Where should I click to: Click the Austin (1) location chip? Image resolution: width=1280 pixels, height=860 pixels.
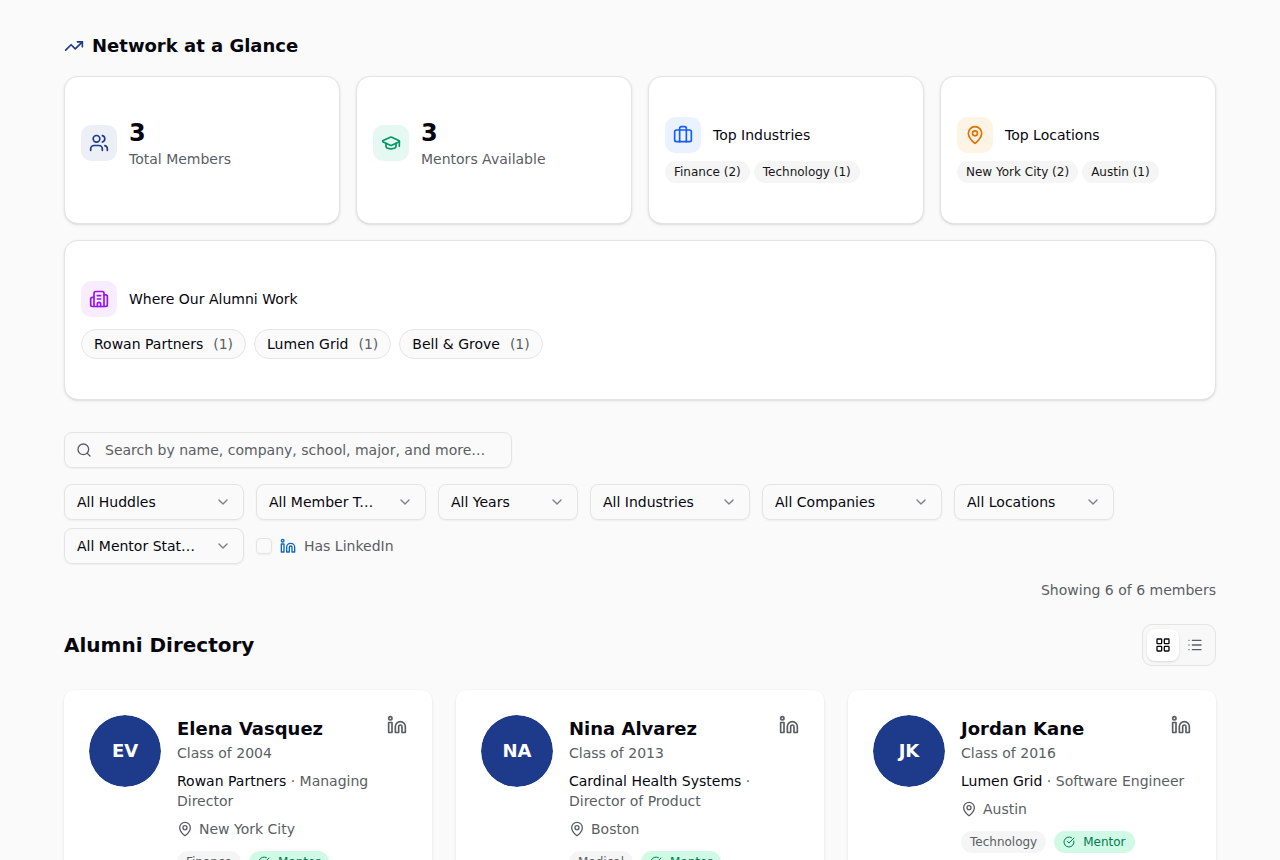pos(1120,172)
